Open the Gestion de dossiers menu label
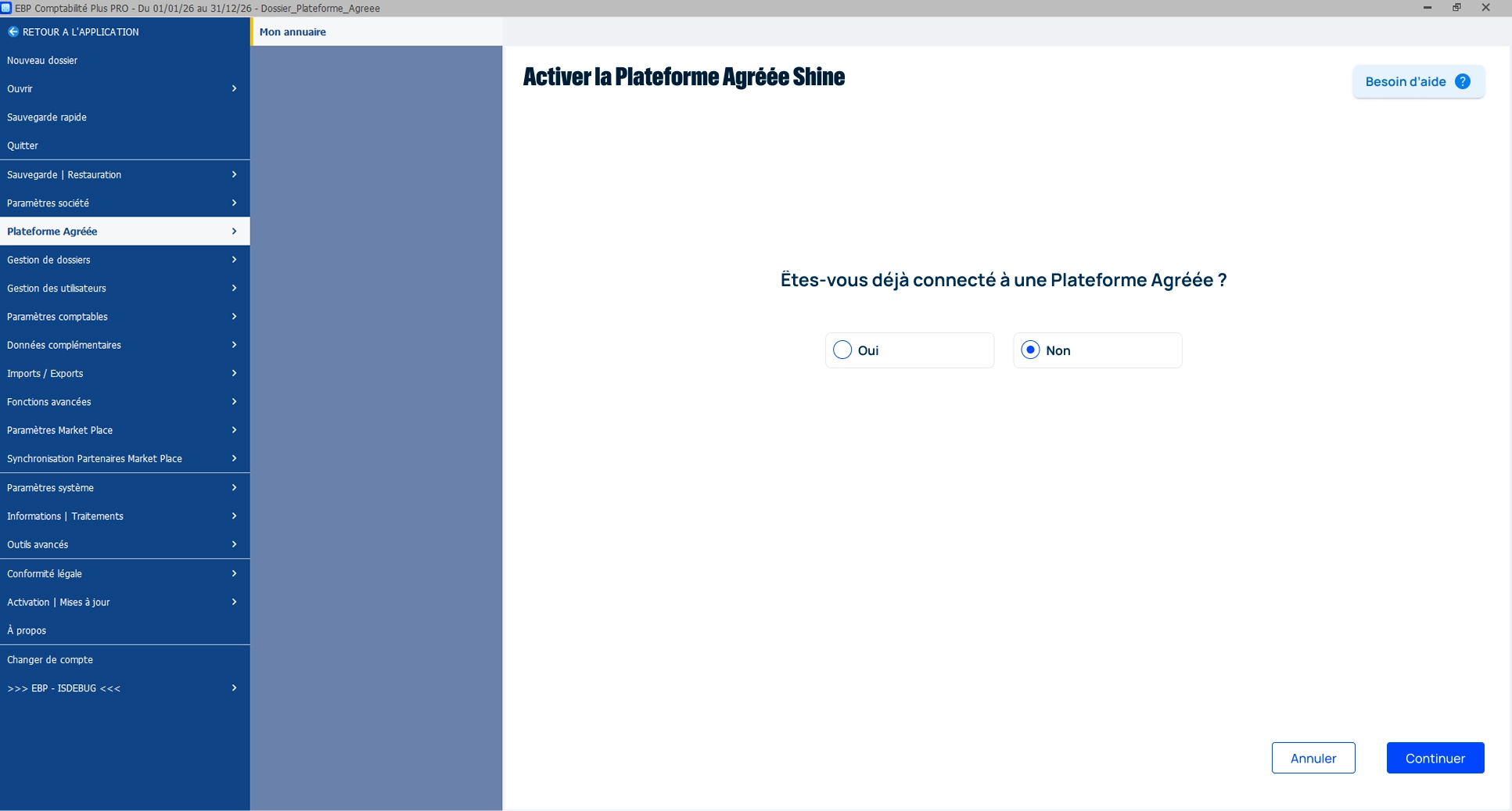This screenshot has height=811, width=1512. click(x=48, y=260)
